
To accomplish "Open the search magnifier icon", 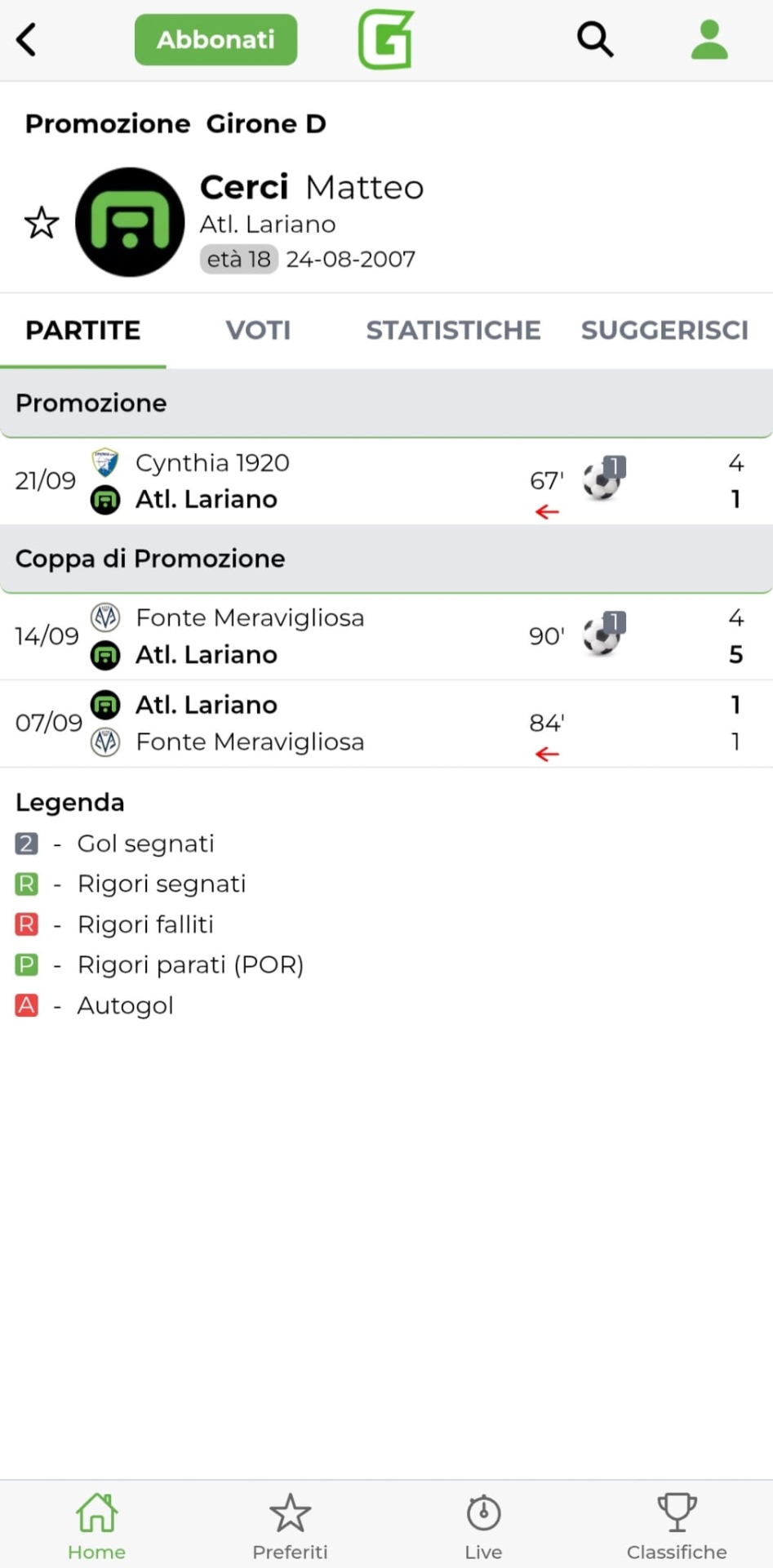I will 595,39.
